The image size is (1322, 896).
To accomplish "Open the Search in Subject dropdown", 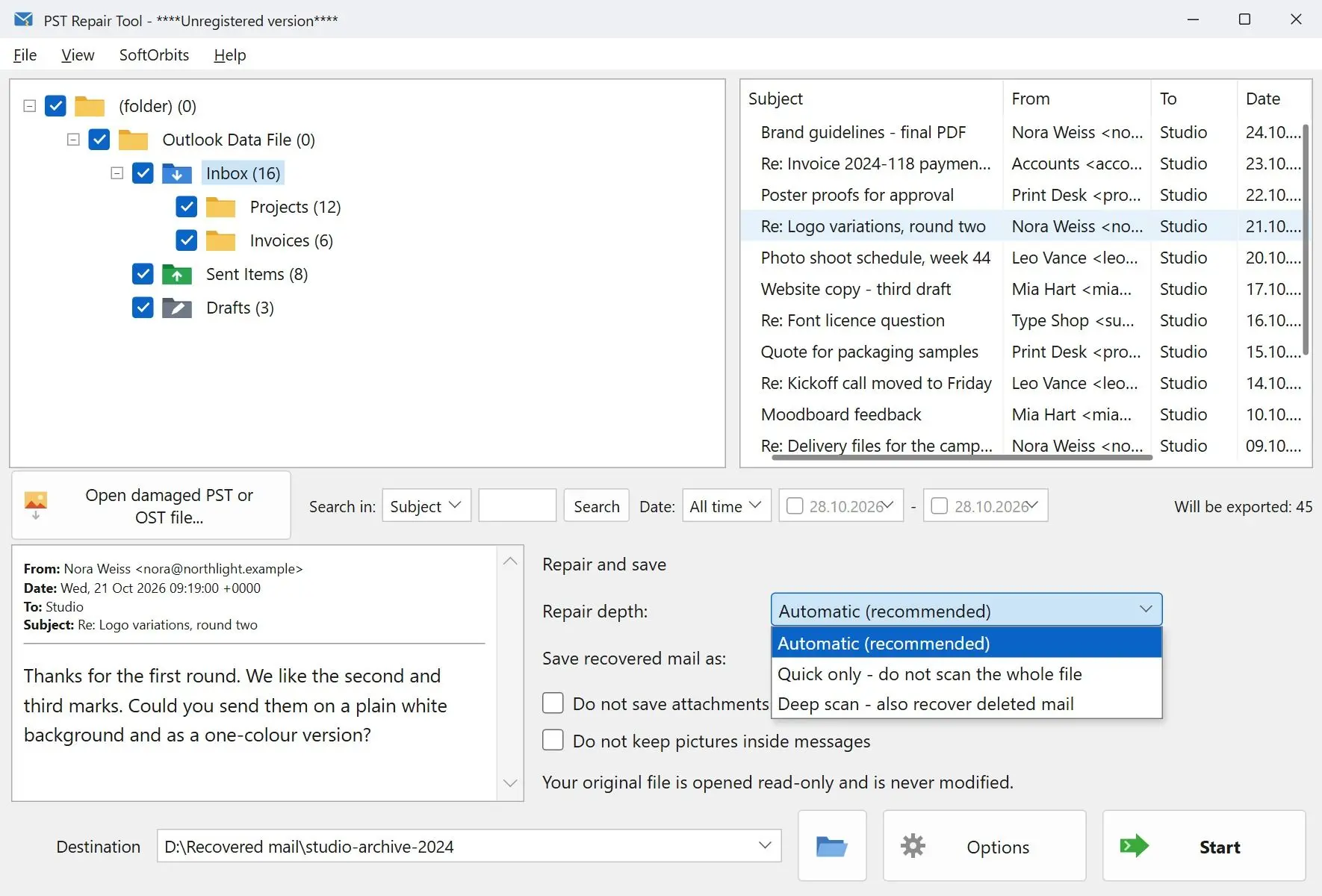I will [x=426, y=505].
